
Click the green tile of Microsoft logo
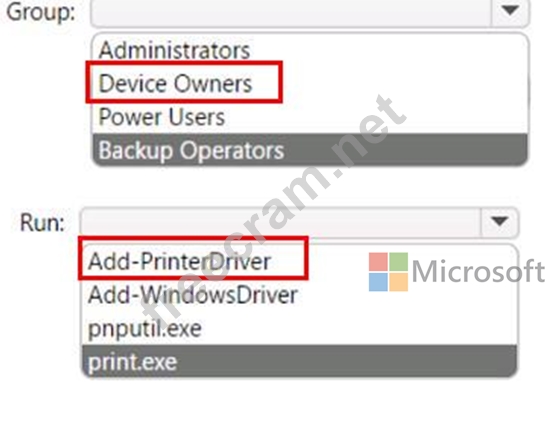399,262
